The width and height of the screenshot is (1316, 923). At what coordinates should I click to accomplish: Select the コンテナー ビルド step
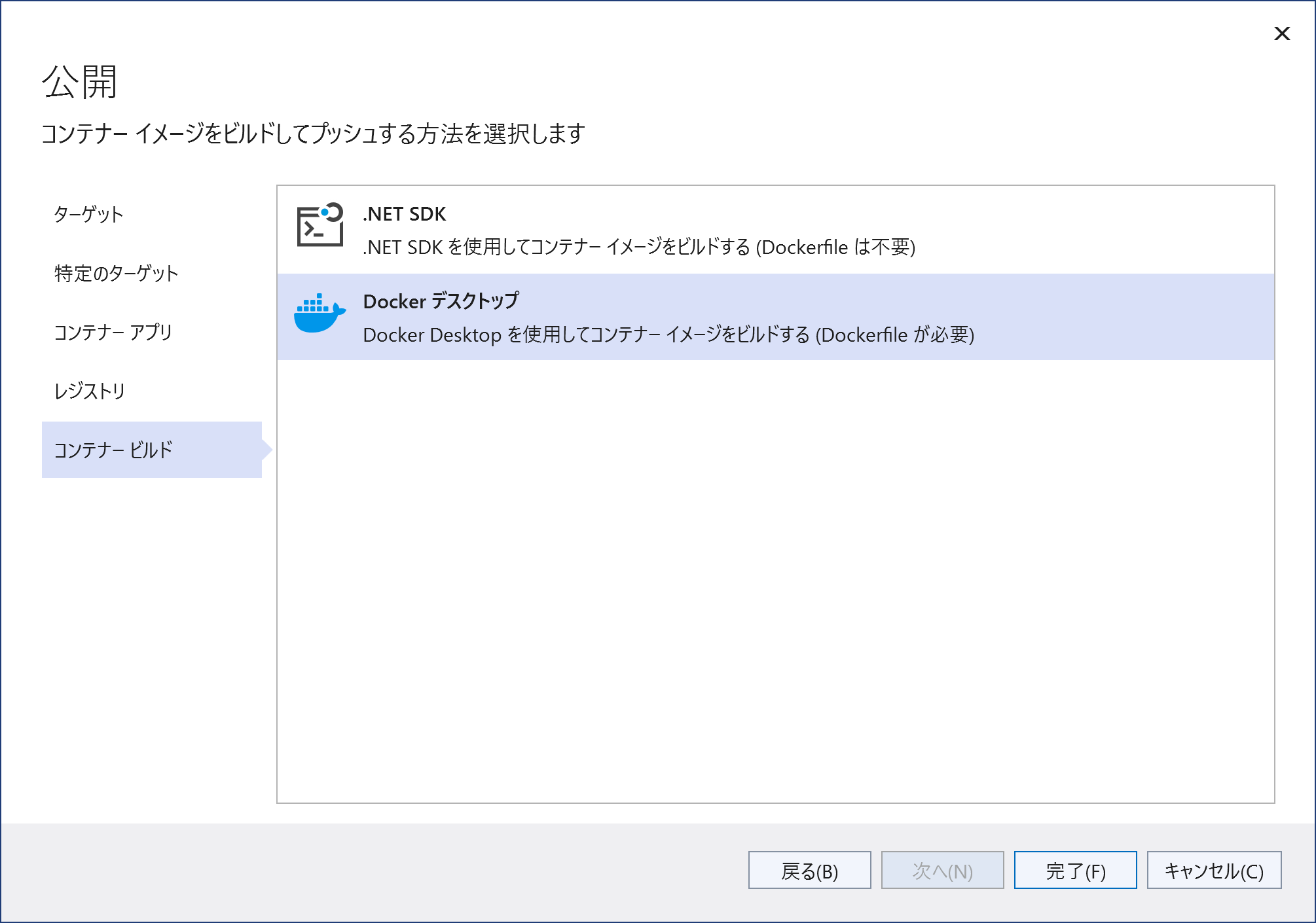tap(152, 450)
